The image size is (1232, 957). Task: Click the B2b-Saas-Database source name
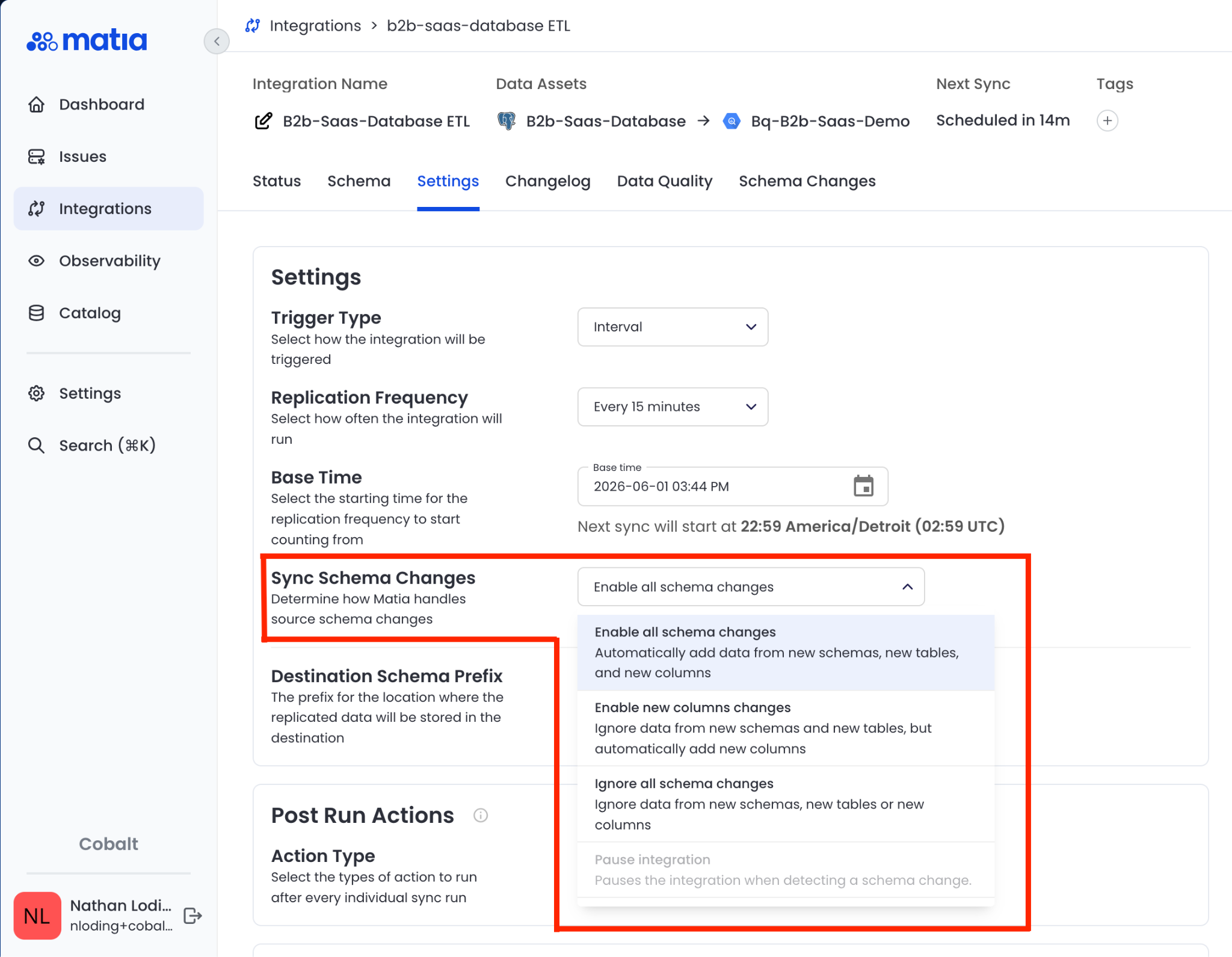coord(606,121)
